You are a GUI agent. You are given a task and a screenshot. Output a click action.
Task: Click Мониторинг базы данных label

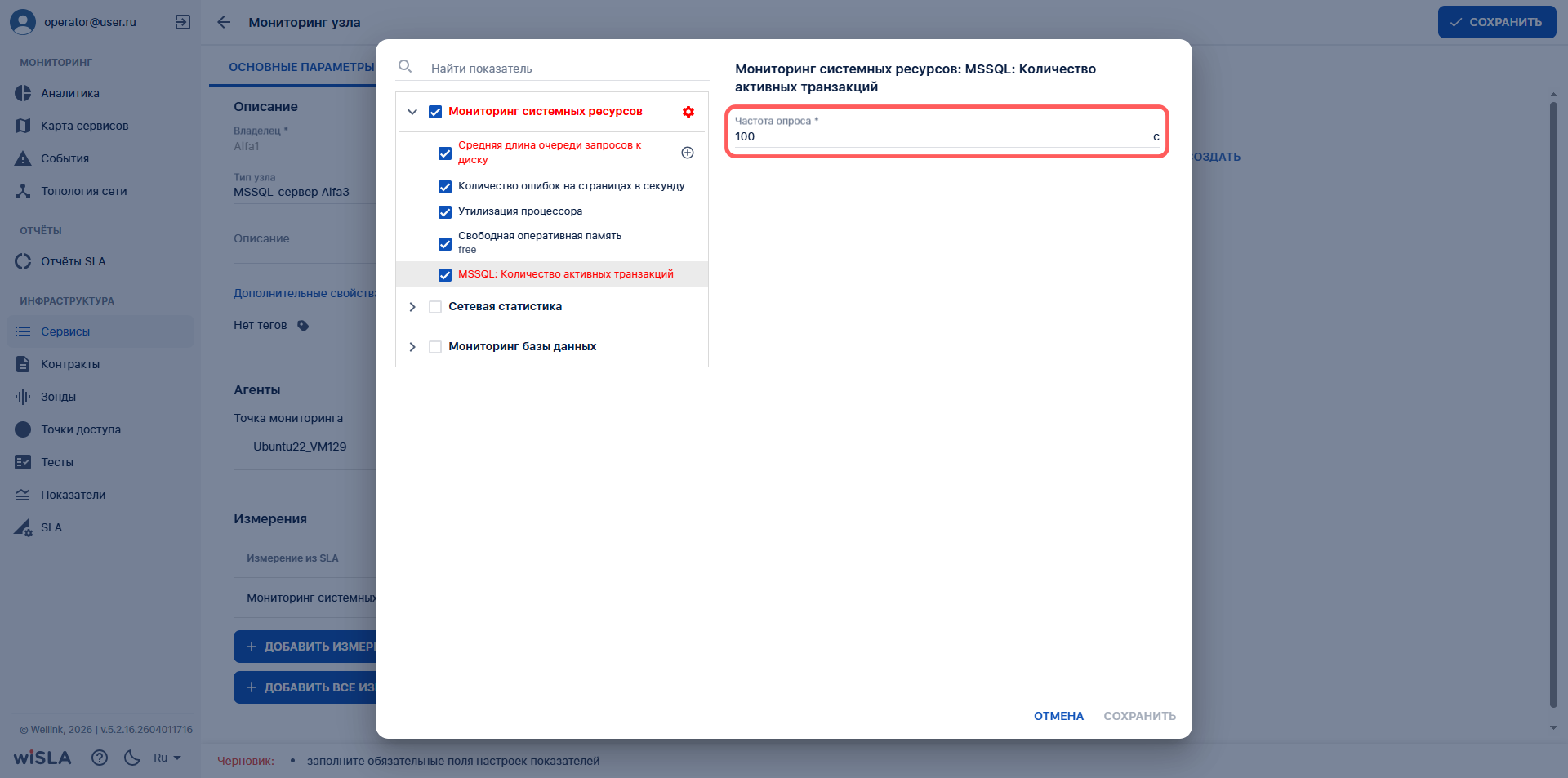click(x=523, y=347)
